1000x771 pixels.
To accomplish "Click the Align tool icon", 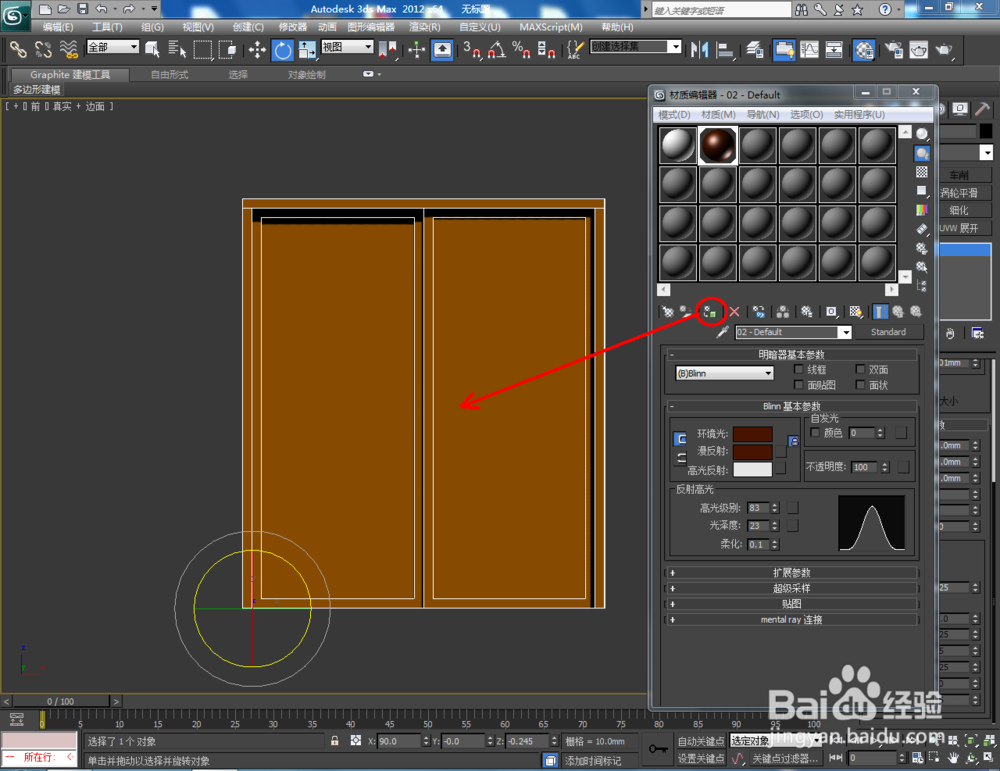I will click(725, 49).
